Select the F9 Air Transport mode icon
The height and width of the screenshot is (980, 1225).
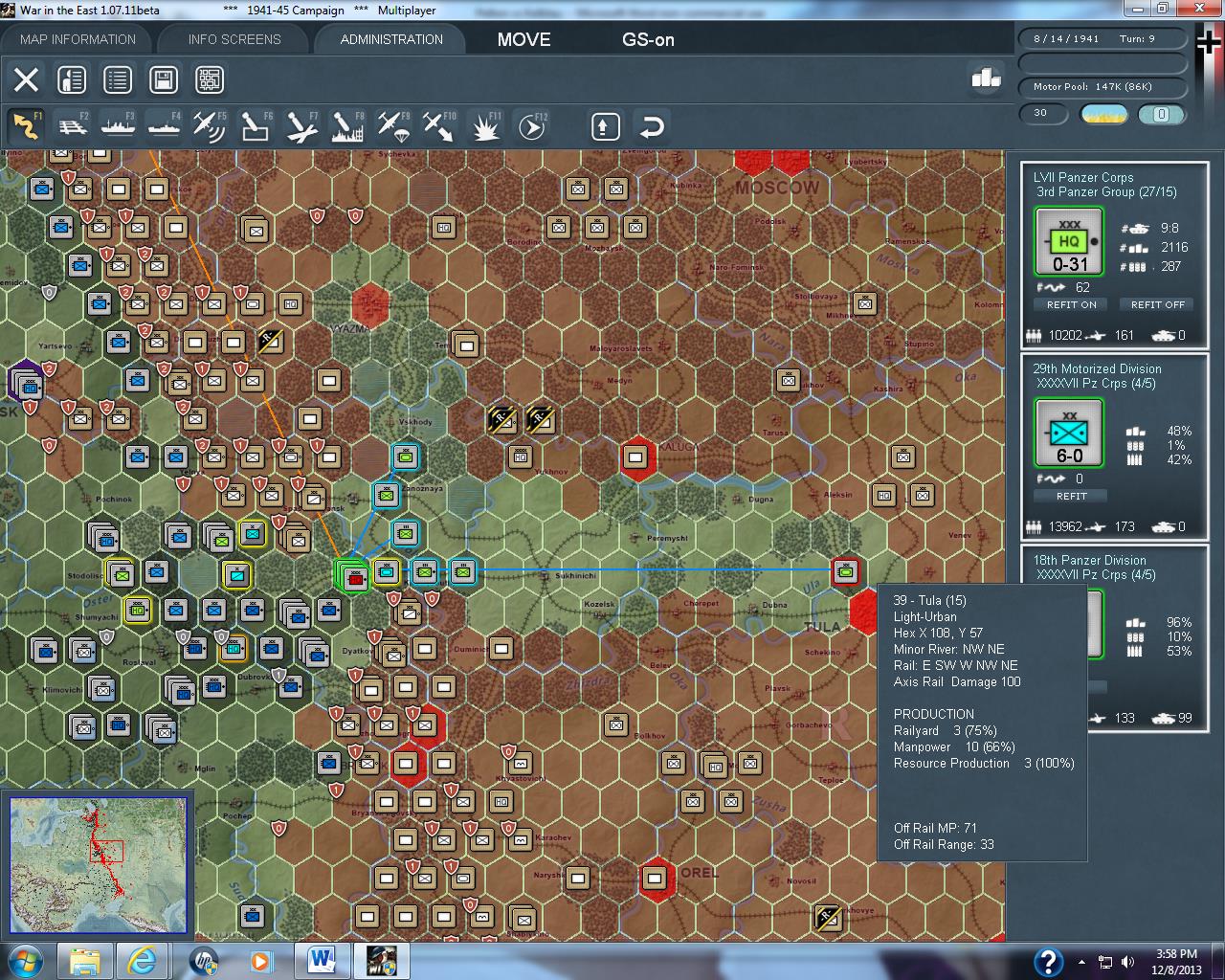(x=393, y=126)
